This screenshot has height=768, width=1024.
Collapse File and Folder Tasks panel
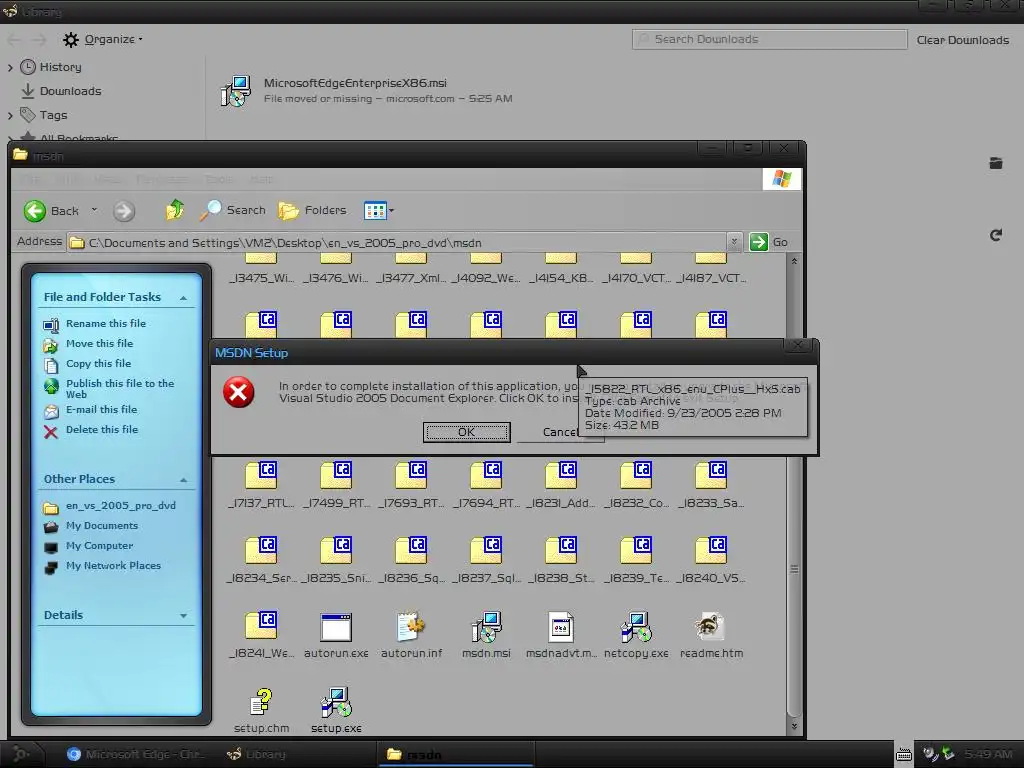(184, 298)
